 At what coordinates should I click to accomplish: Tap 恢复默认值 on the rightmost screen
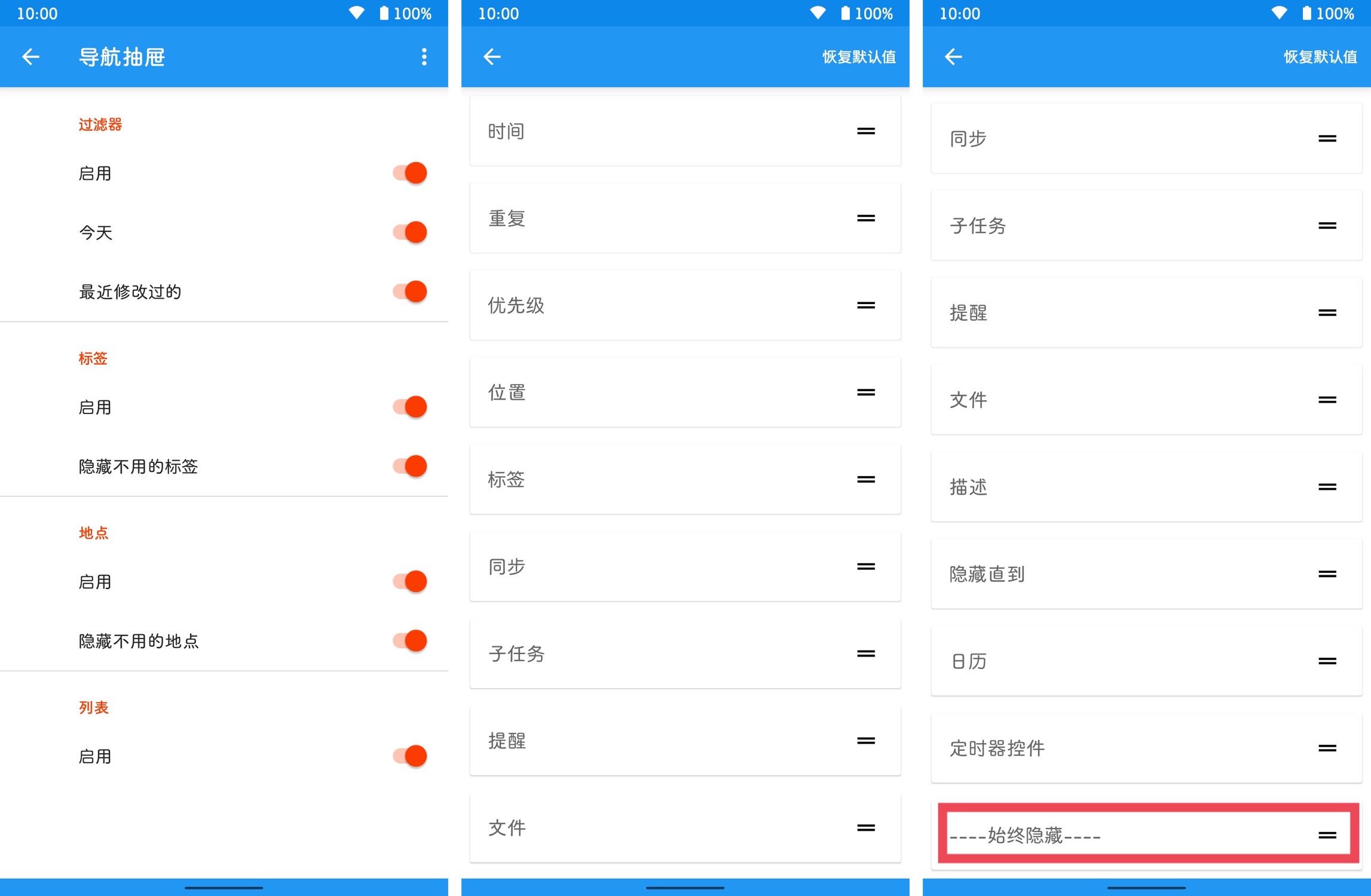coord(1320,57)
